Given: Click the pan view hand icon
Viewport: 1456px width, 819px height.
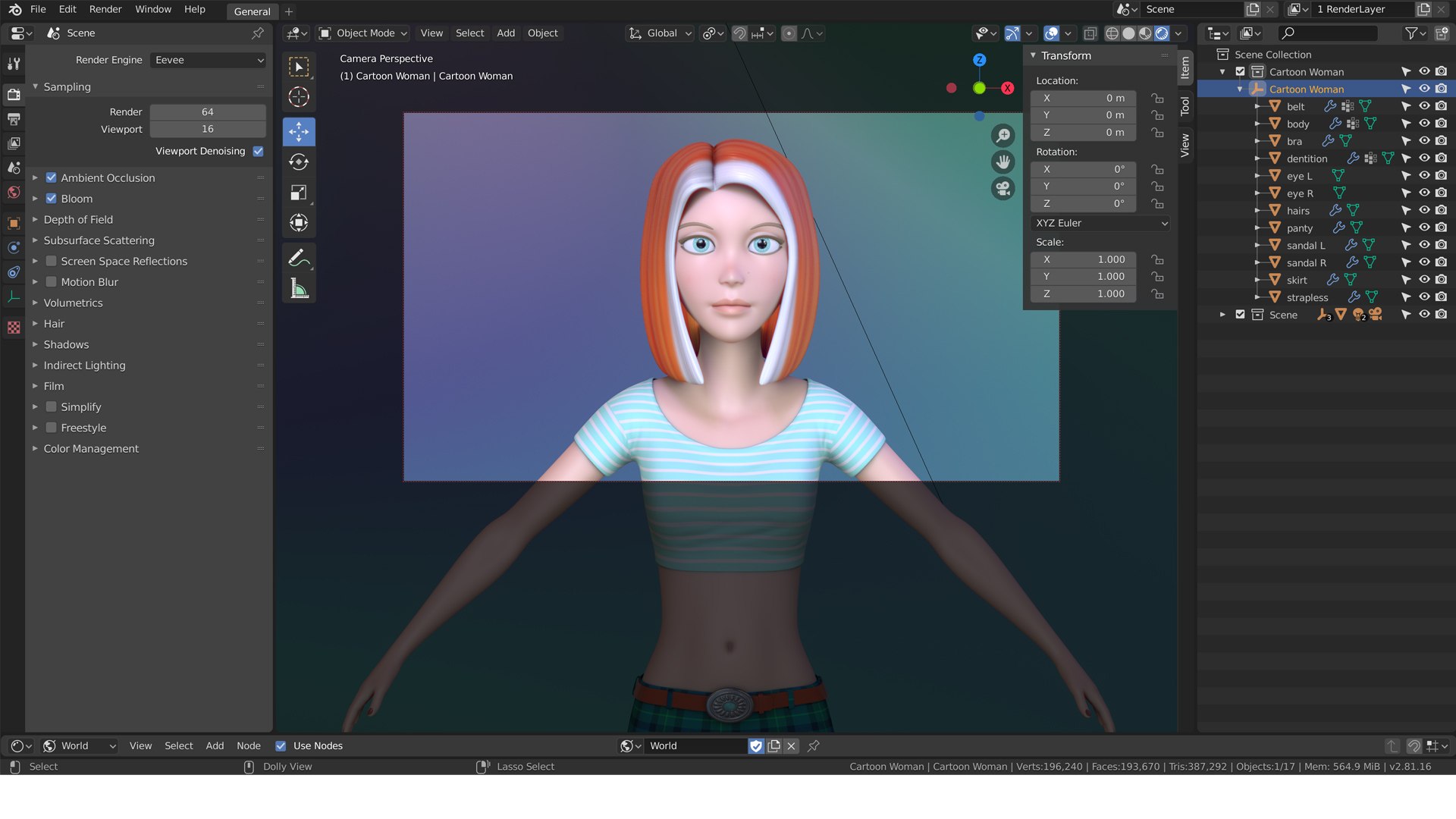Looking at the screenshot, I should pyautogui.click(x=1003, y=162).
